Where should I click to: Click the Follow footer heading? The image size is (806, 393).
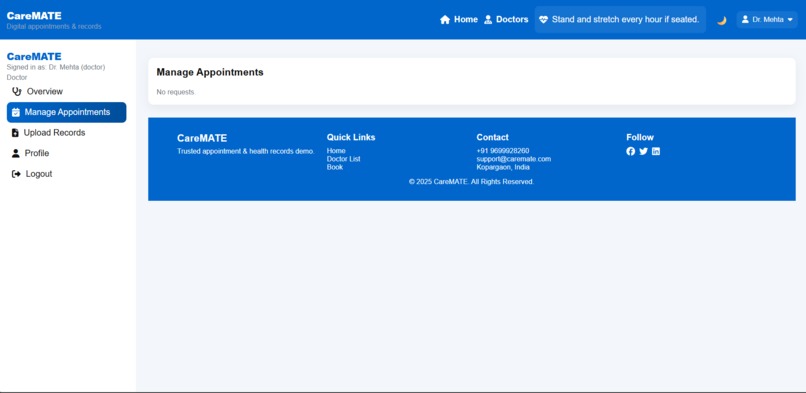[640, 137]
